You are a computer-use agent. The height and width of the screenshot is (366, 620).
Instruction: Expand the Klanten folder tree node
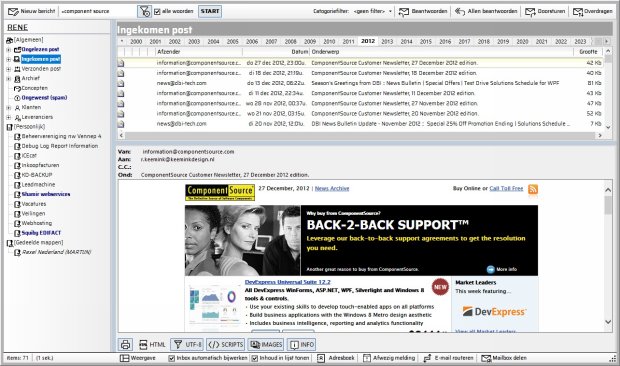pos(8,108)
